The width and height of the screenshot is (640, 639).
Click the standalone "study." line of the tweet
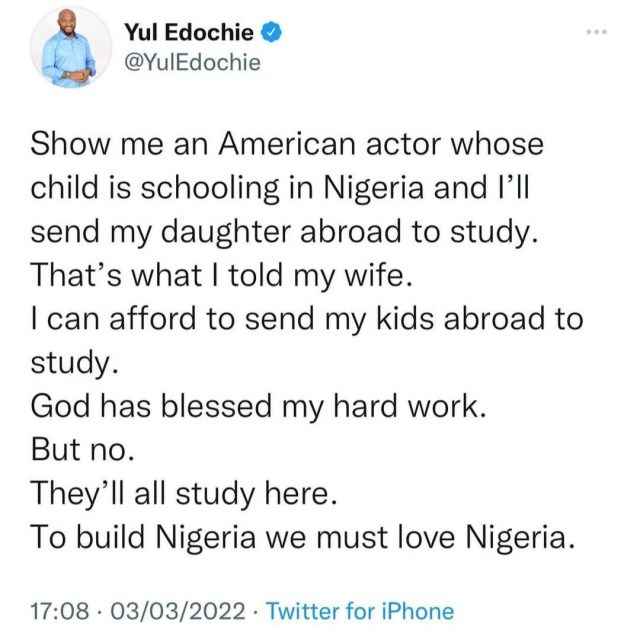pyautogui.click(x=75, y=363)
